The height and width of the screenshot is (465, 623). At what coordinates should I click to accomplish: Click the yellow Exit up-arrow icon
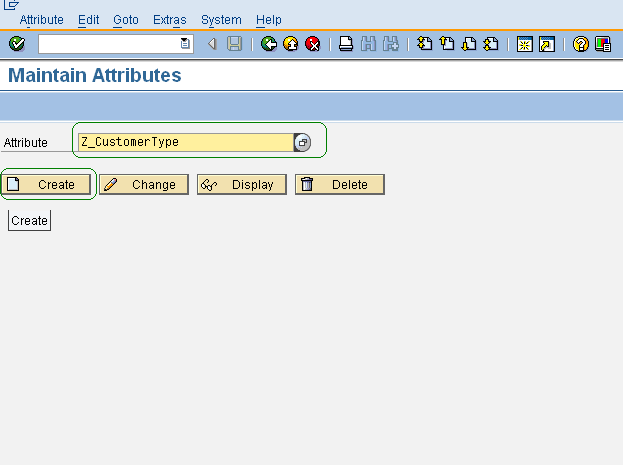[291, 44]
